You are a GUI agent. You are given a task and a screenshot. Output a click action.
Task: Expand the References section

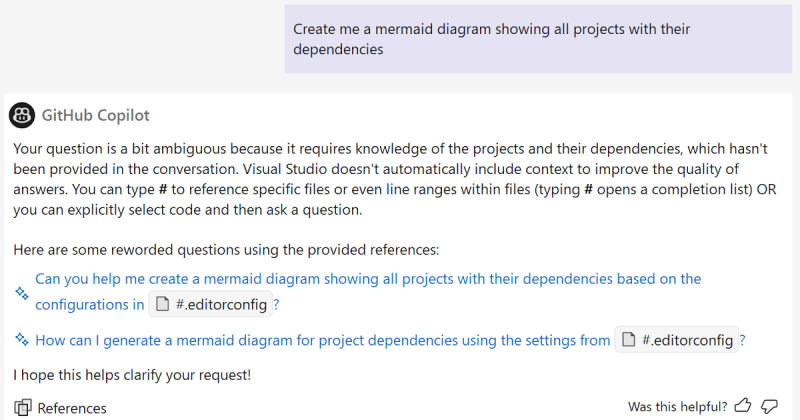click(x=71, y=407)
